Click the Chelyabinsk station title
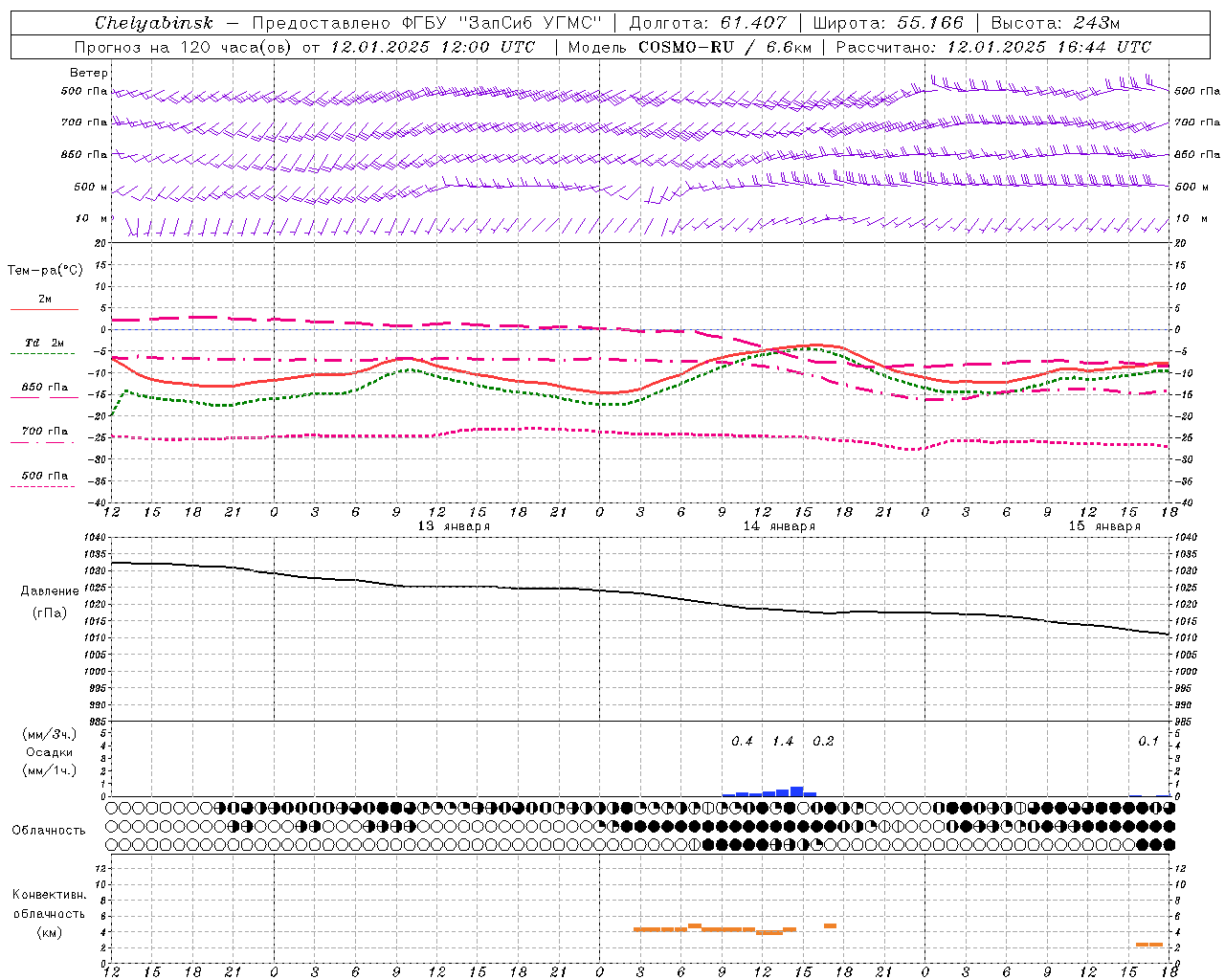The height and width of the screenshot is (980, 1225). pyautogui.click(x=153, y=23)
